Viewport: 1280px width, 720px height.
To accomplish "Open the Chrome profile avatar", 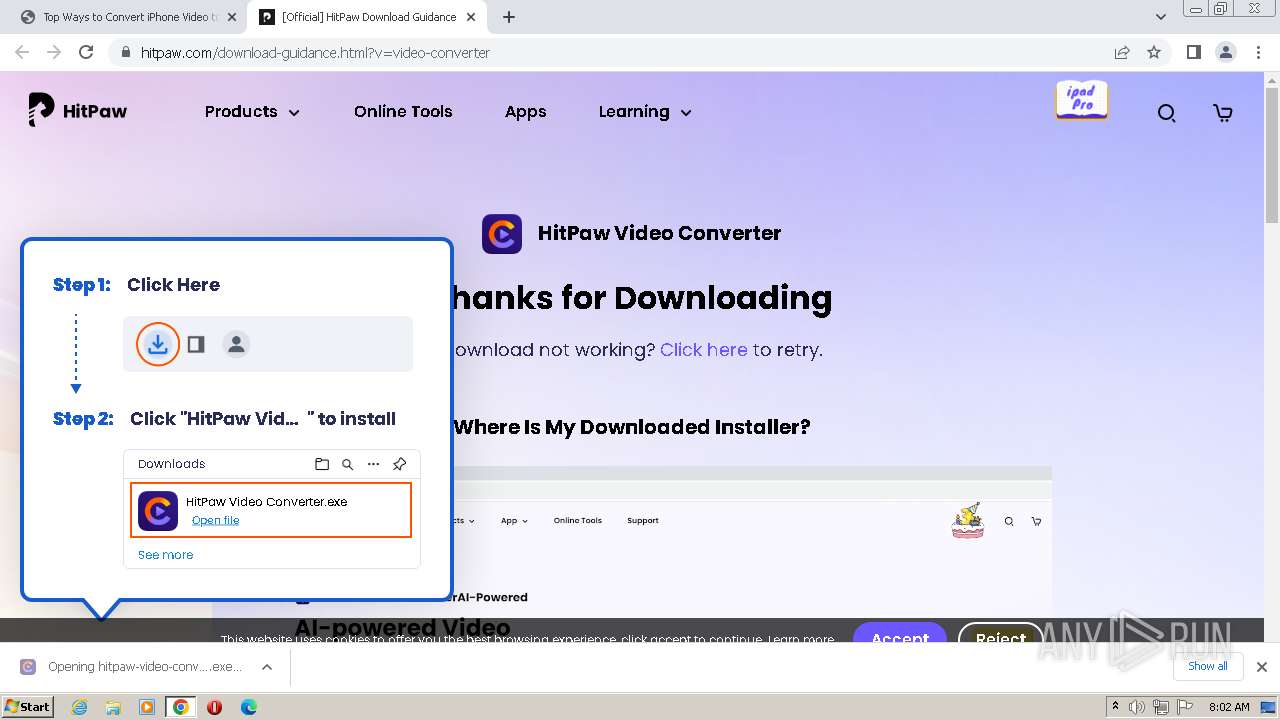I will click(1225, 52).
